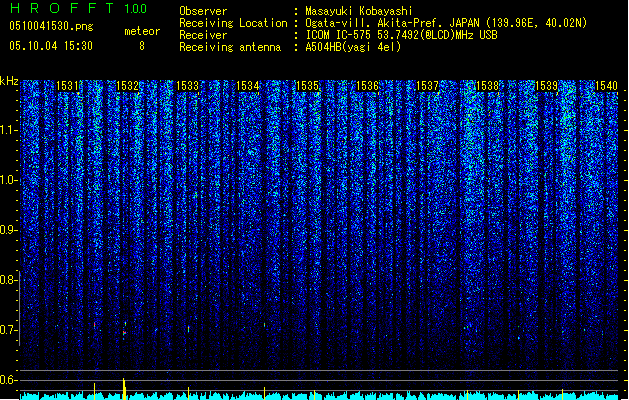Click the 1533 time marker
The width and height of the screenshot is (629, 400).
[187, 86]
